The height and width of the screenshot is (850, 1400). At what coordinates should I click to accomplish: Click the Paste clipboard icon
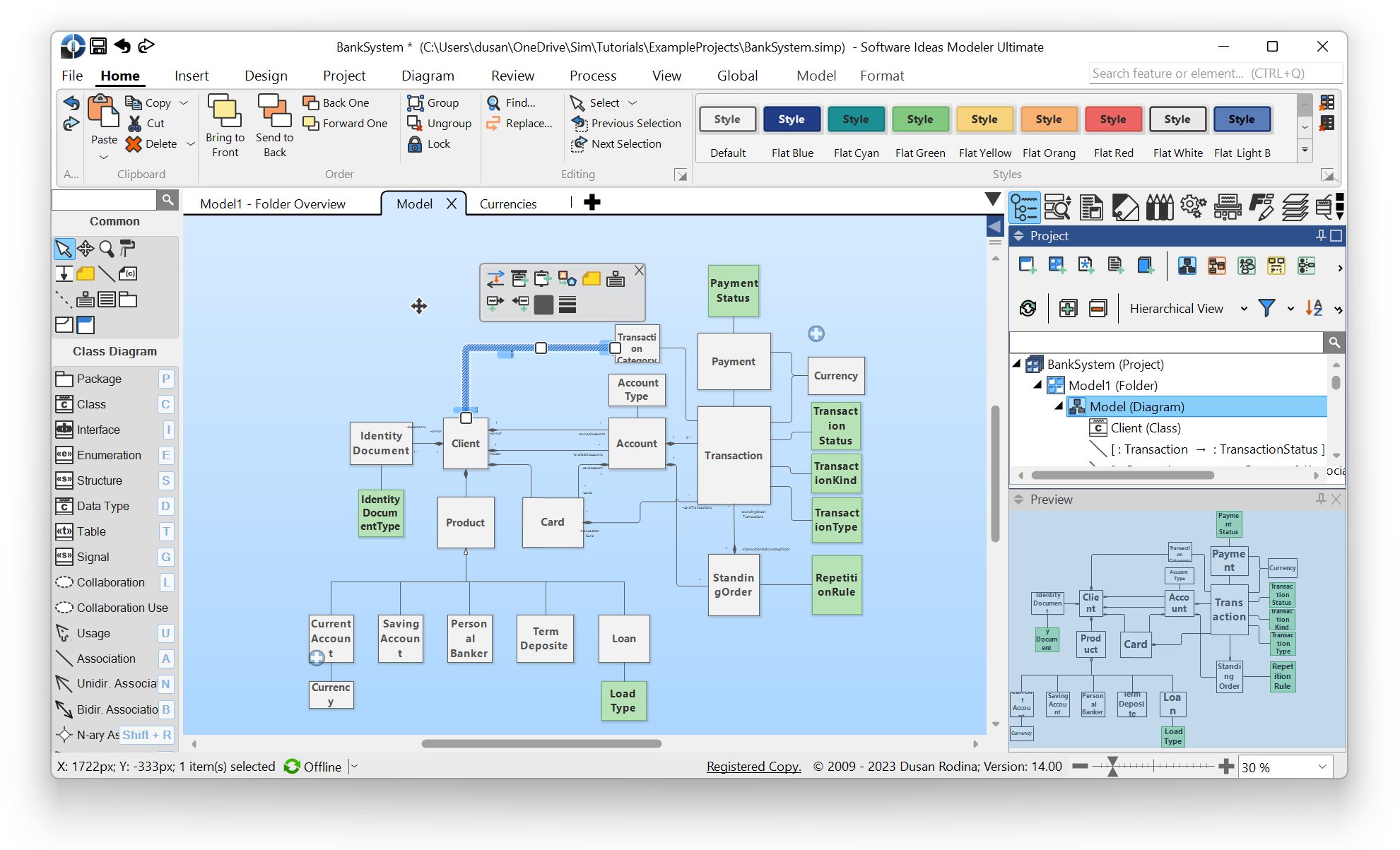click(x=103, y=112)
